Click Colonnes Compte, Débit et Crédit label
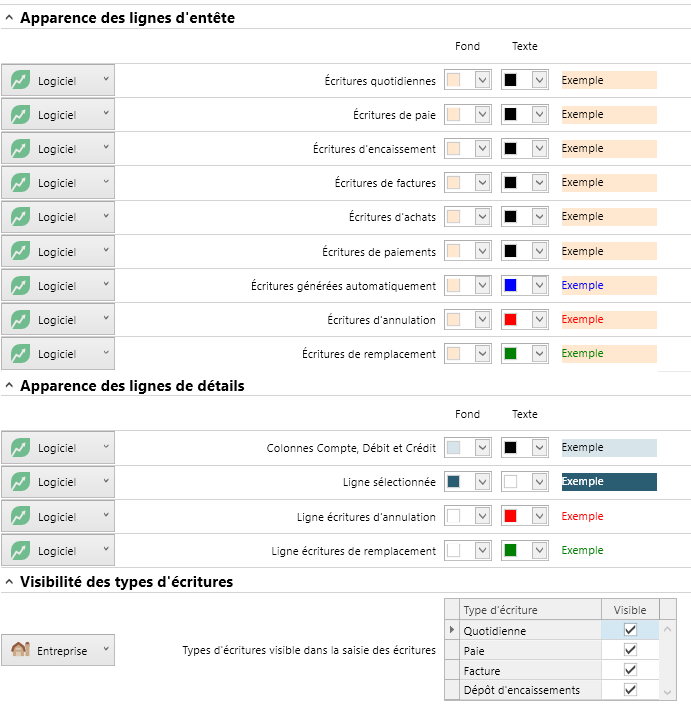 [x=351, y=448]
